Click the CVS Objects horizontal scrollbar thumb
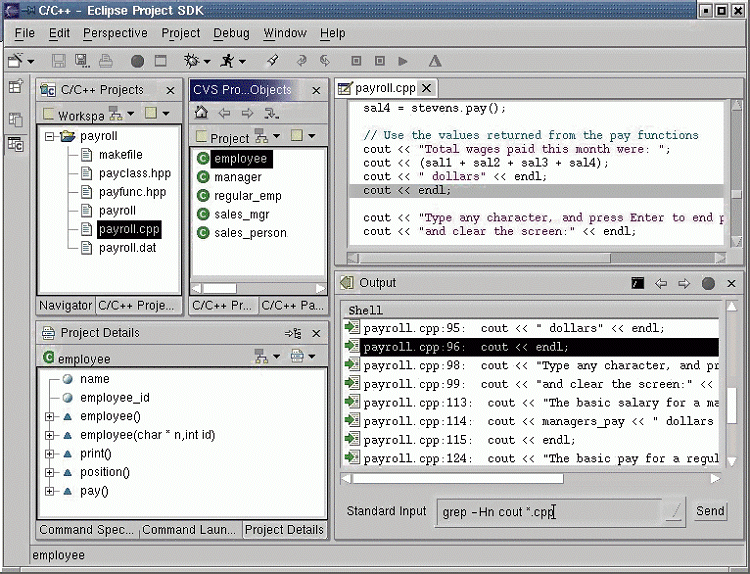750x574 pixels. point(220,289)
